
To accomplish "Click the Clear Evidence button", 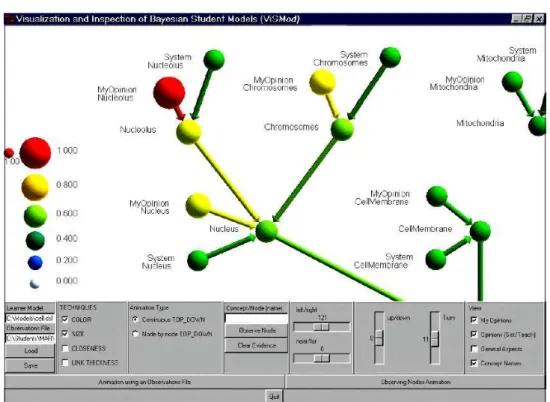I will pos(257,346).
